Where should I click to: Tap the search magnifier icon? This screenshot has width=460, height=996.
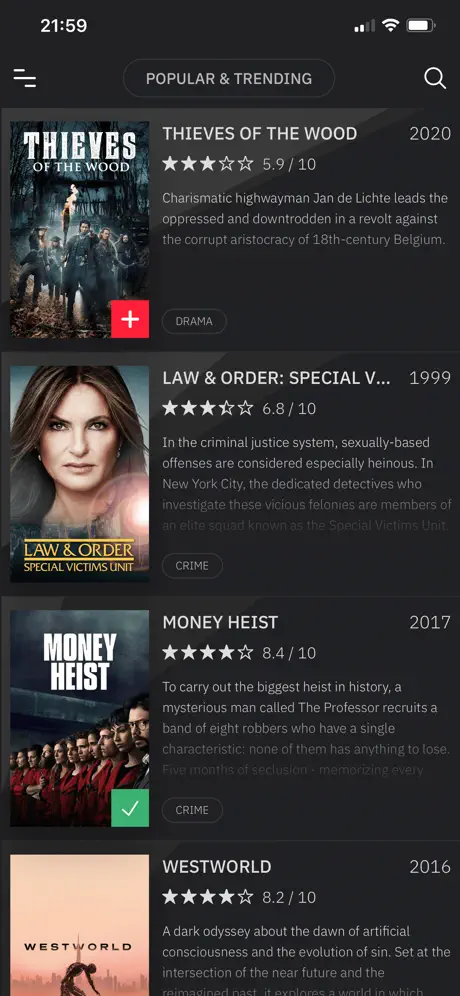[x=435, y=78]
